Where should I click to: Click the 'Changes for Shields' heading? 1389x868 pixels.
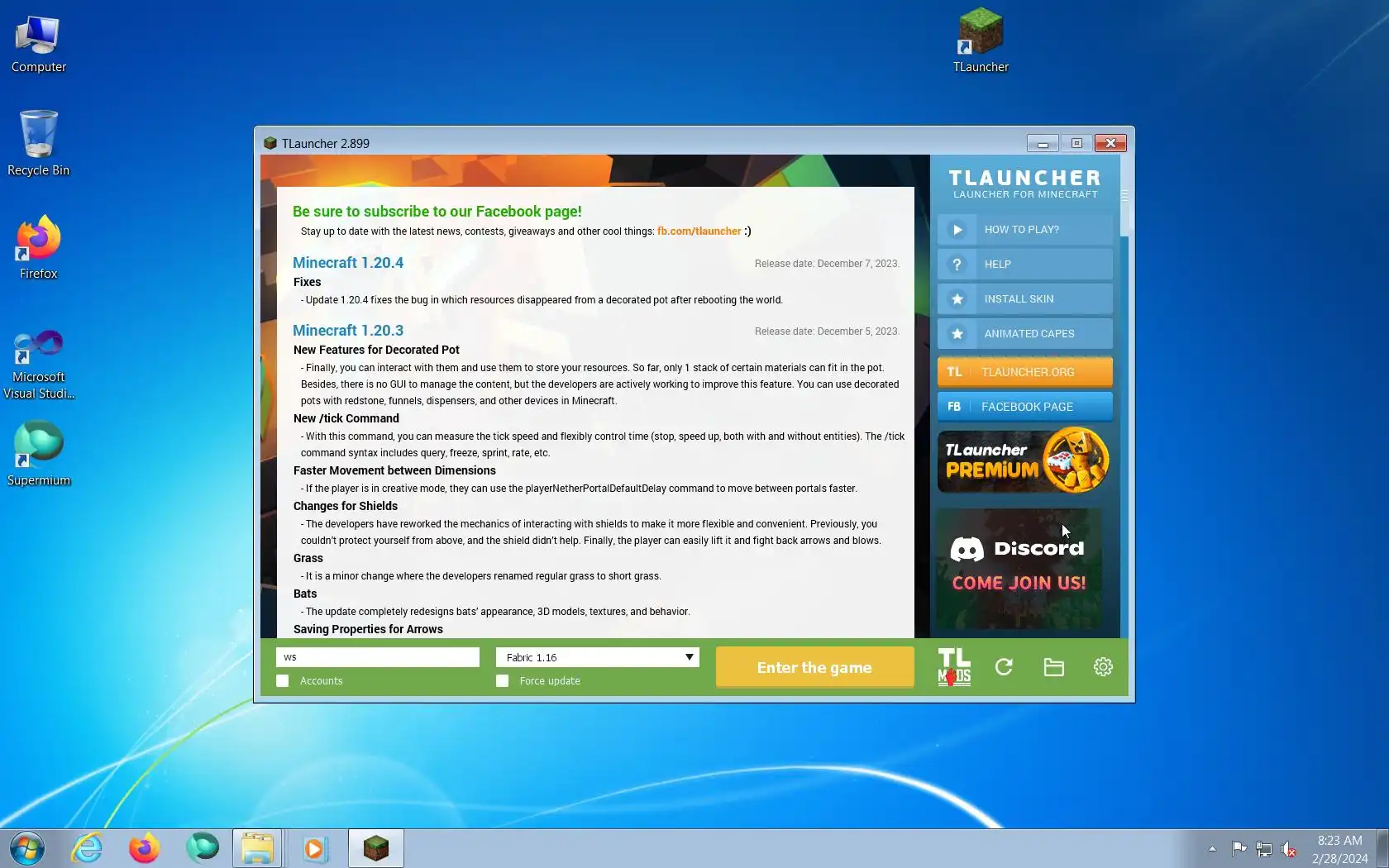pos(346,506)
